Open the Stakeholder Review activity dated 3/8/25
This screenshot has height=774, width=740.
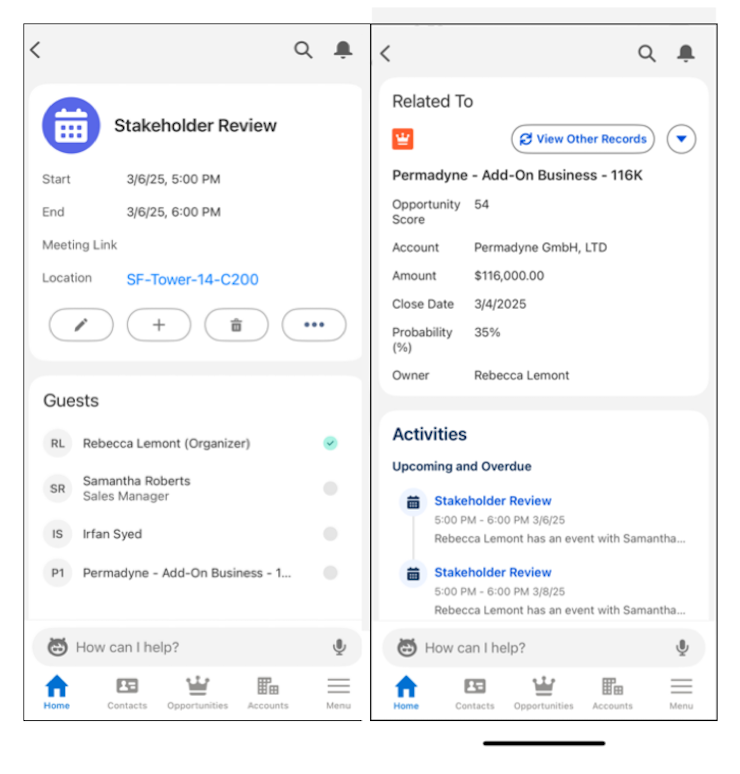(492, 572)
